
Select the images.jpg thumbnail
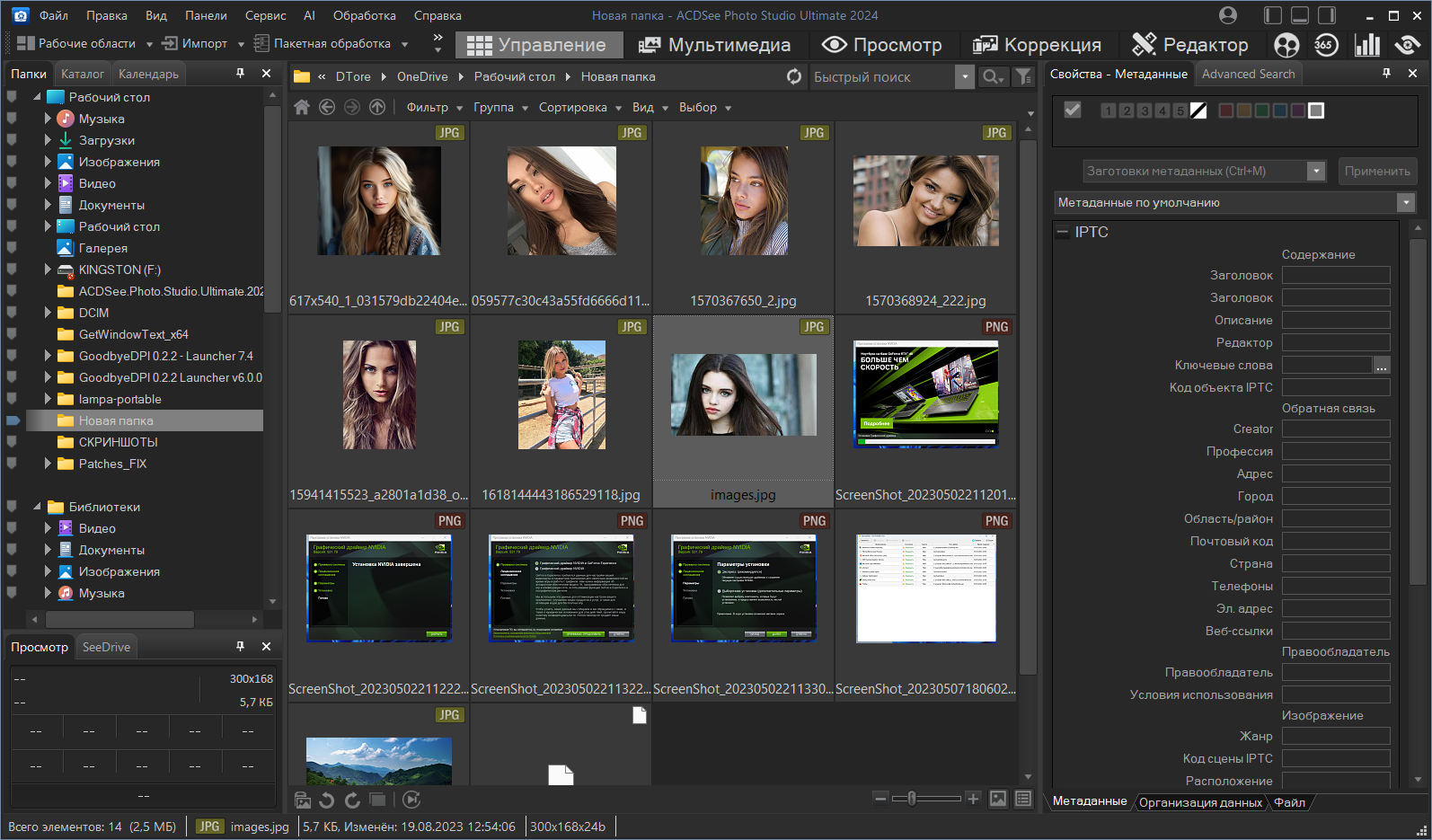click(x=743, y=395)
